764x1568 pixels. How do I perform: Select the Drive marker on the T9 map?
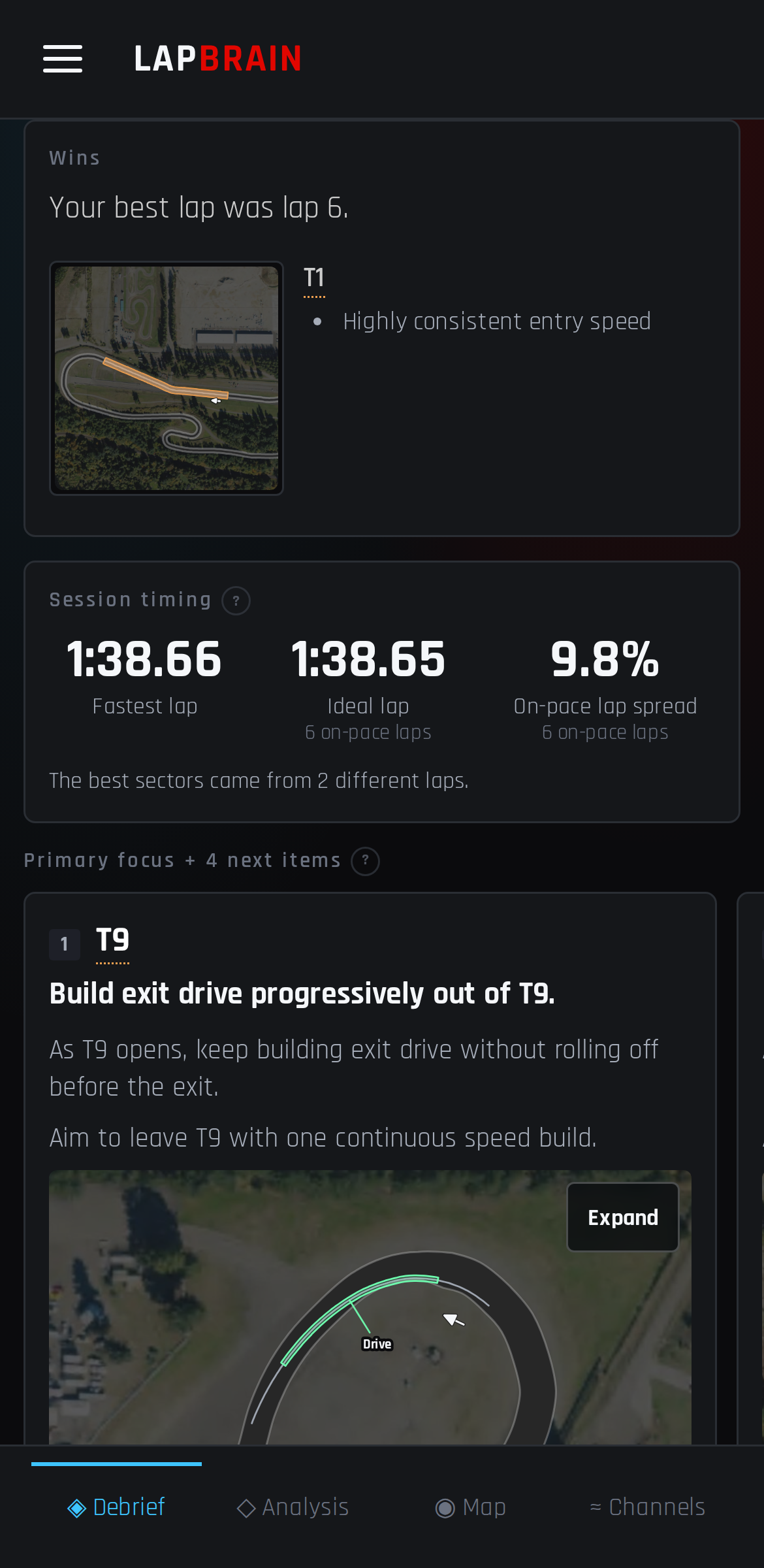point(377,1344)
